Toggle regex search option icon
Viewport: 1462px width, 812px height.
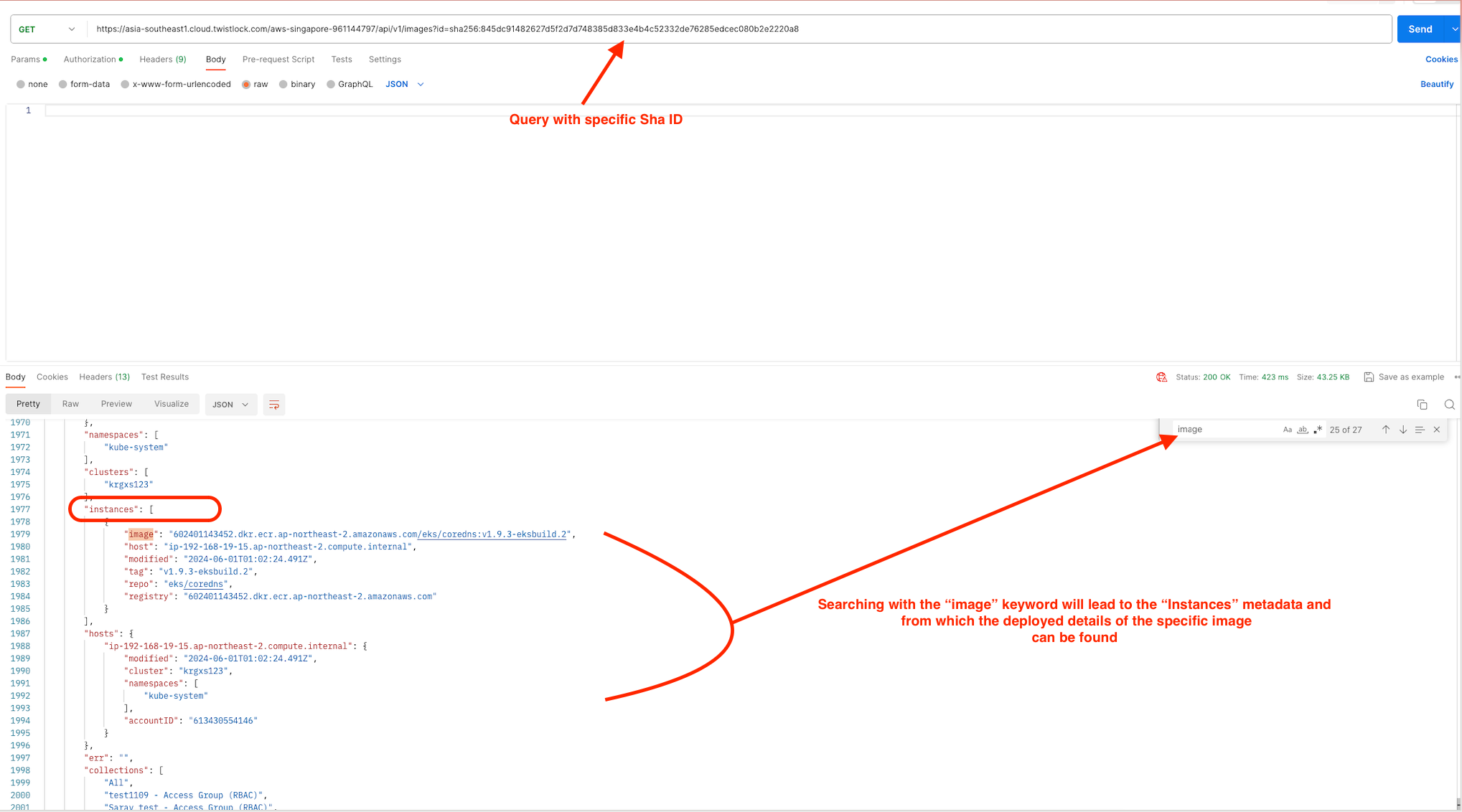[x=1318, y=430]
